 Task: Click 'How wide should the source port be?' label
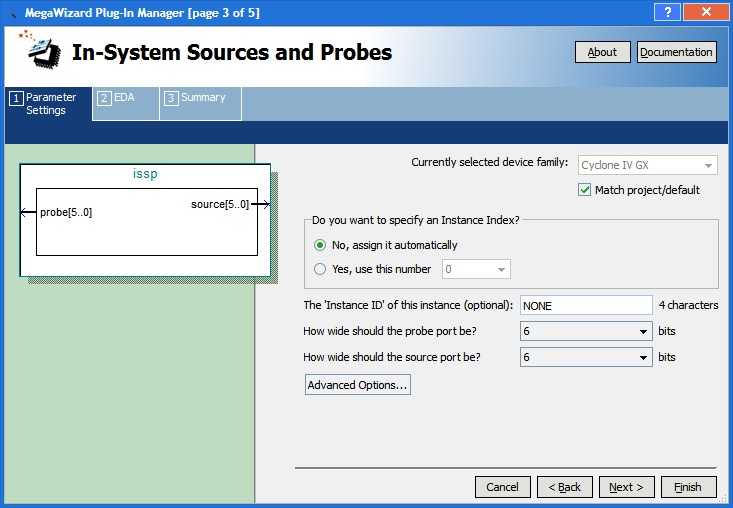tap(392, 357)
